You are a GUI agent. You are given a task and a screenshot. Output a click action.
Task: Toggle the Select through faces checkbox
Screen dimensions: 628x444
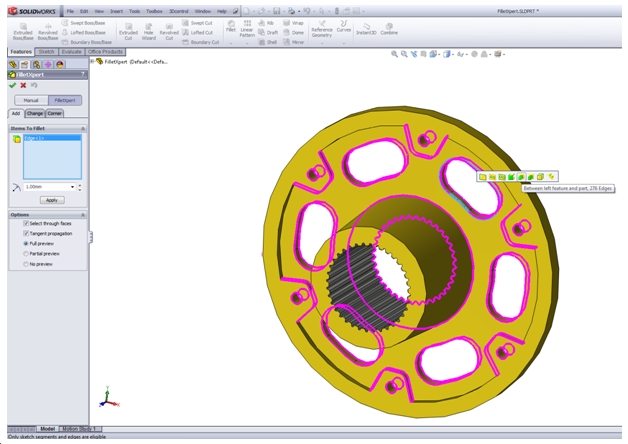(26, 223)
